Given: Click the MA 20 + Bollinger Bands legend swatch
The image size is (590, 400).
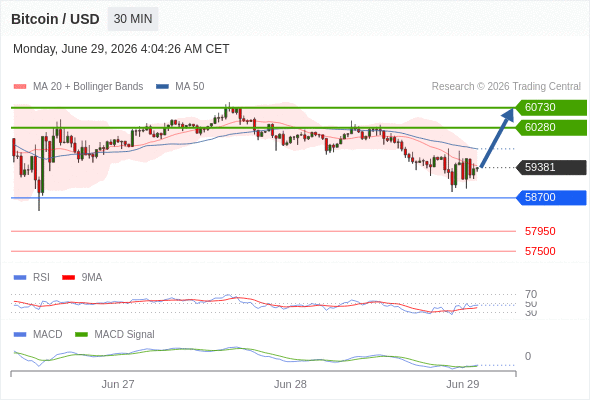Looking at the screenshot, I should click(x=20, y=87).
